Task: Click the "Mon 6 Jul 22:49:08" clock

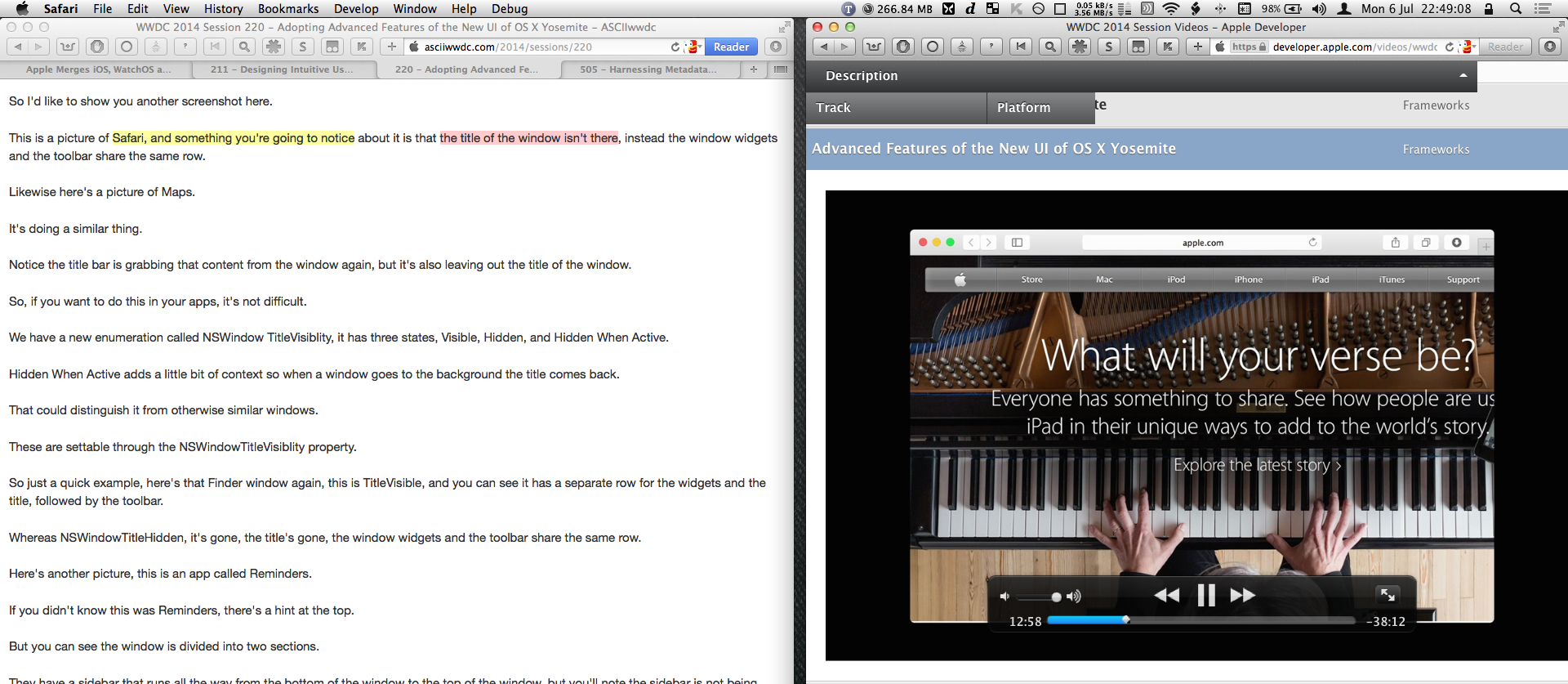Action: (1416, 9)
